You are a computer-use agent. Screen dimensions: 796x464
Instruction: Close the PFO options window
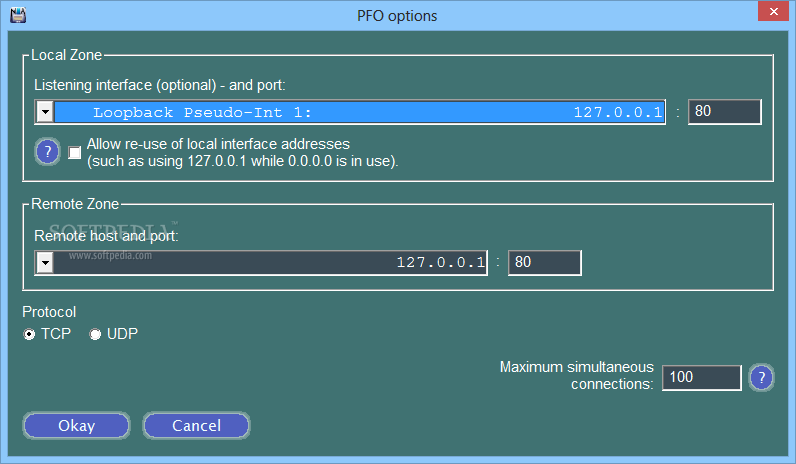tap(773, 11)
